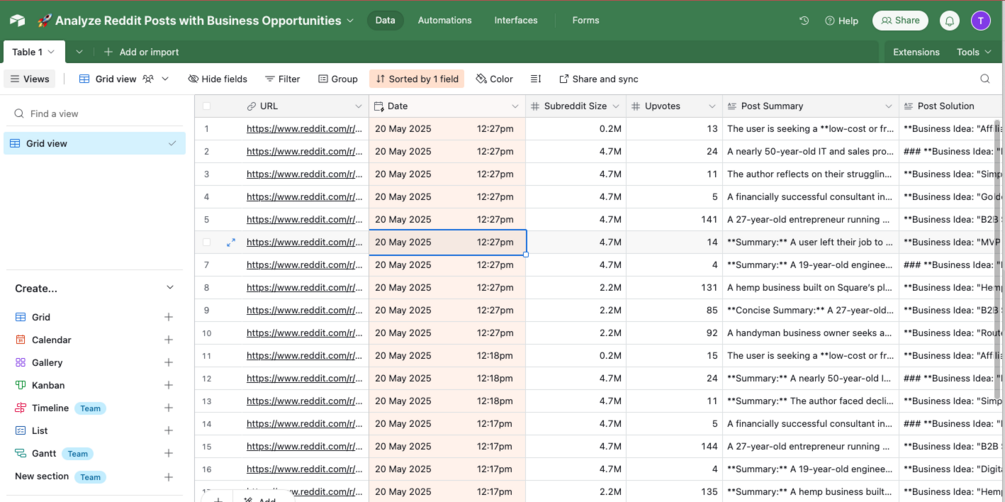Tick the row 6 selection checkbox
The image size is (1005, 502).
[206, 242]
